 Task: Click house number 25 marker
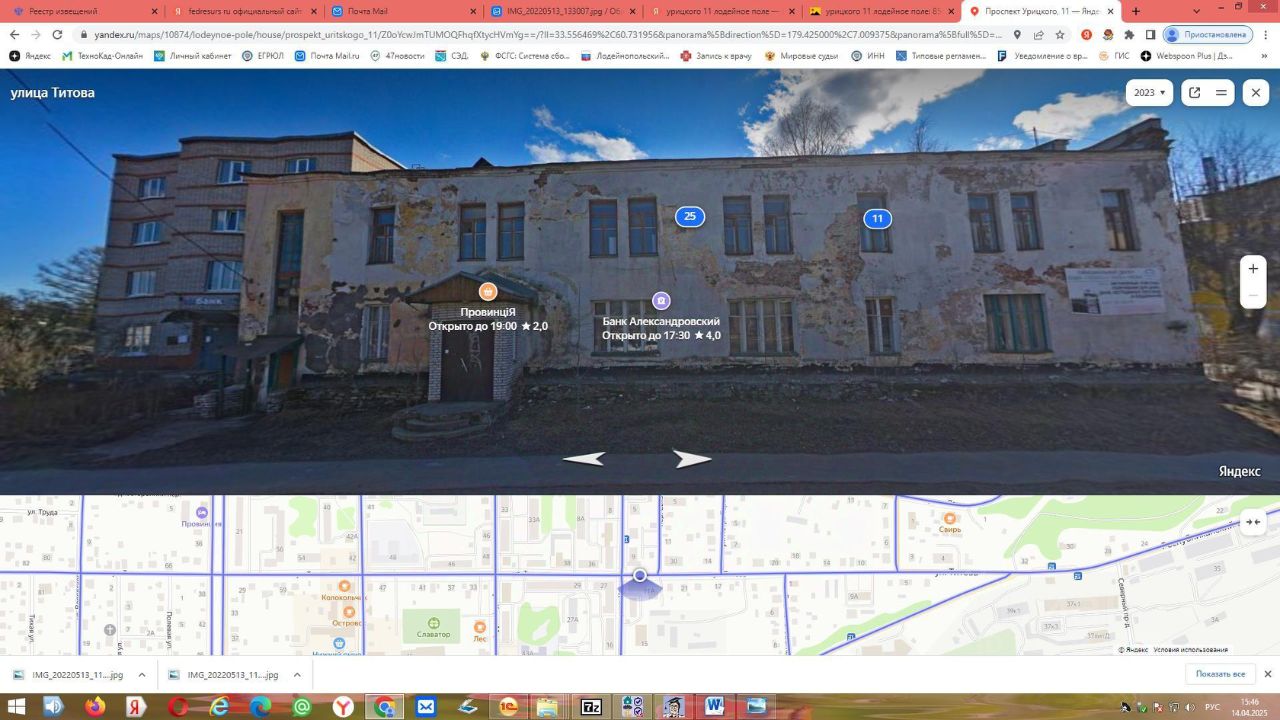pyautogui.click(x=690, y=216)
